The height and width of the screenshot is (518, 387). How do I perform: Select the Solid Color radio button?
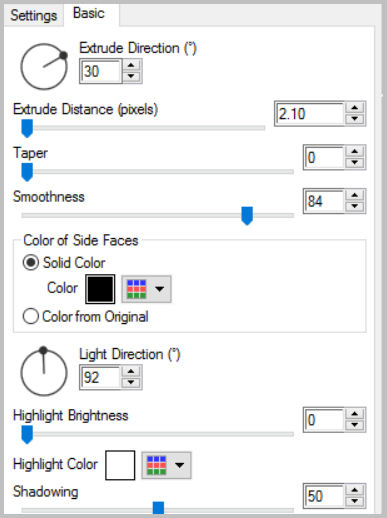coord(31,263)
